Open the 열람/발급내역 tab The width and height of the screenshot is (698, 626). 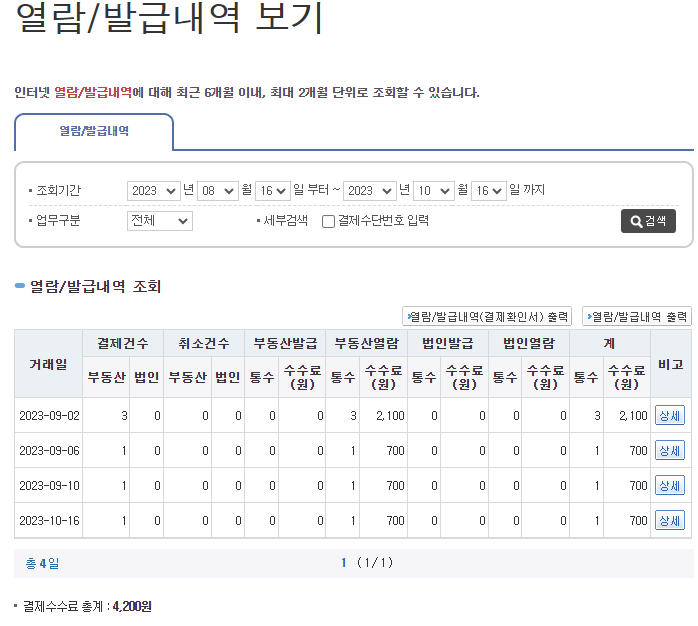(x=94, y=131)
